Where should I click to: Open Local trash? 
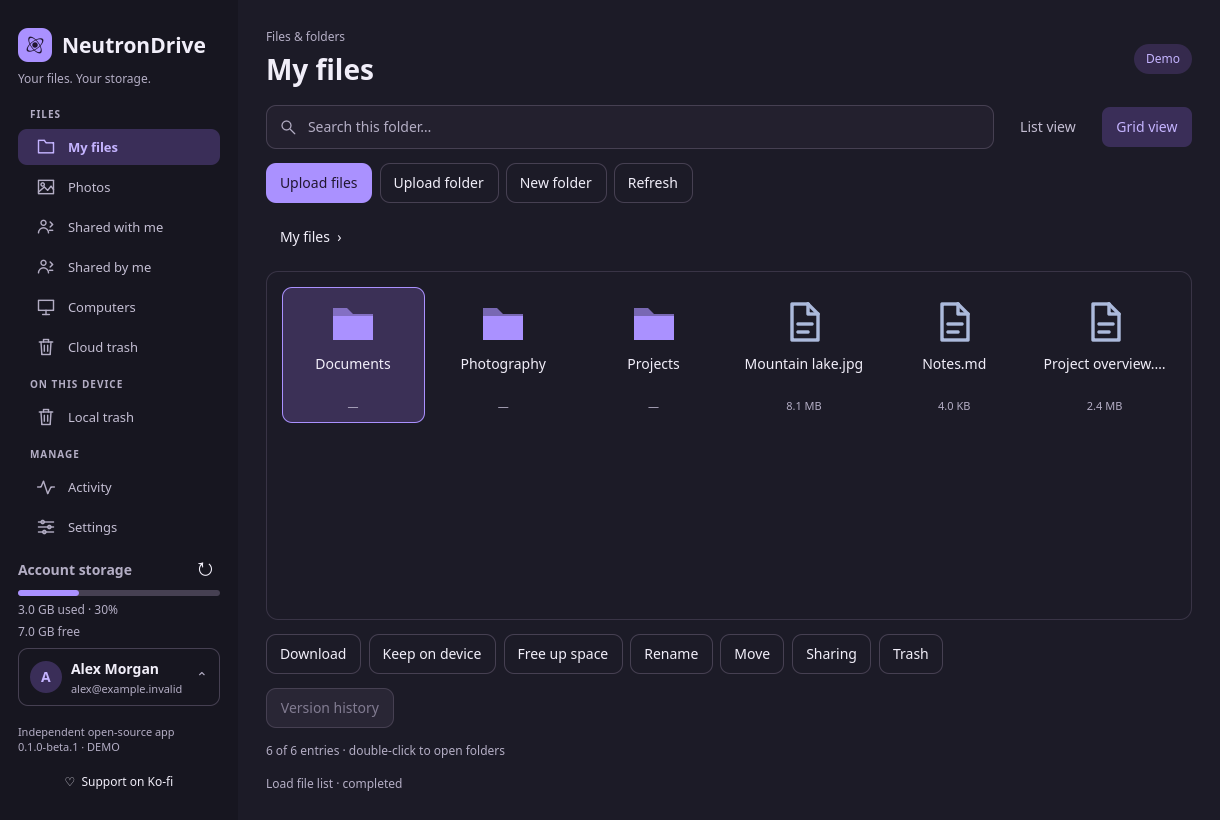119,417
